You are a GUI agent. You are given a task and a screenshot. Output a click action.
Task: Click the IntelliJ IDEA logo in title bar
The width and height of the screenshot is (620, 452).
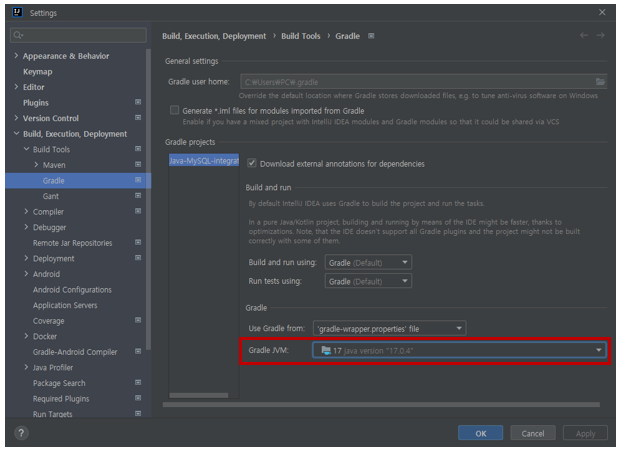[x=17, y=12]
